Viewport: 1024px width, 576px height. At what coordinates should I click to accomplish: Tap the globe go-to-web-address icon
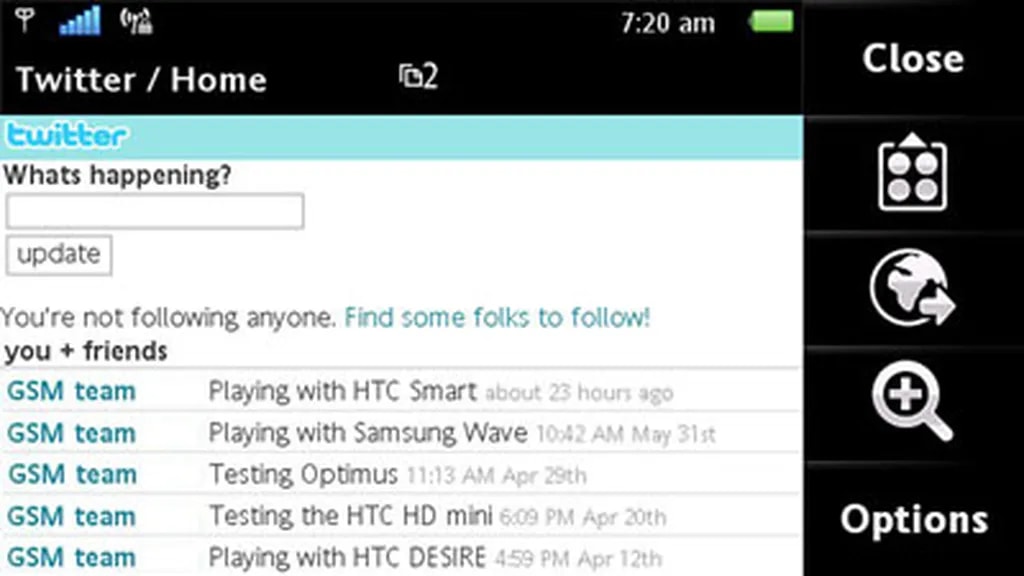[x=912, y=290]
